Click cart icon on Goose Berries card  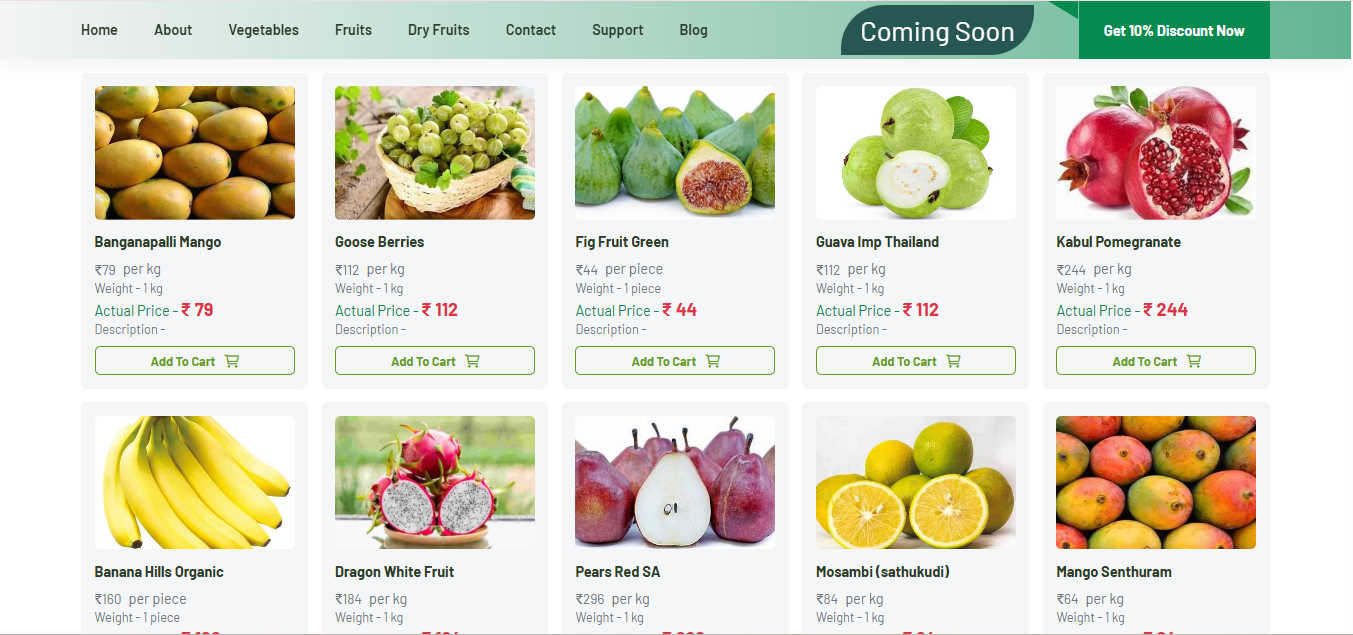click(x=472, y=361)
